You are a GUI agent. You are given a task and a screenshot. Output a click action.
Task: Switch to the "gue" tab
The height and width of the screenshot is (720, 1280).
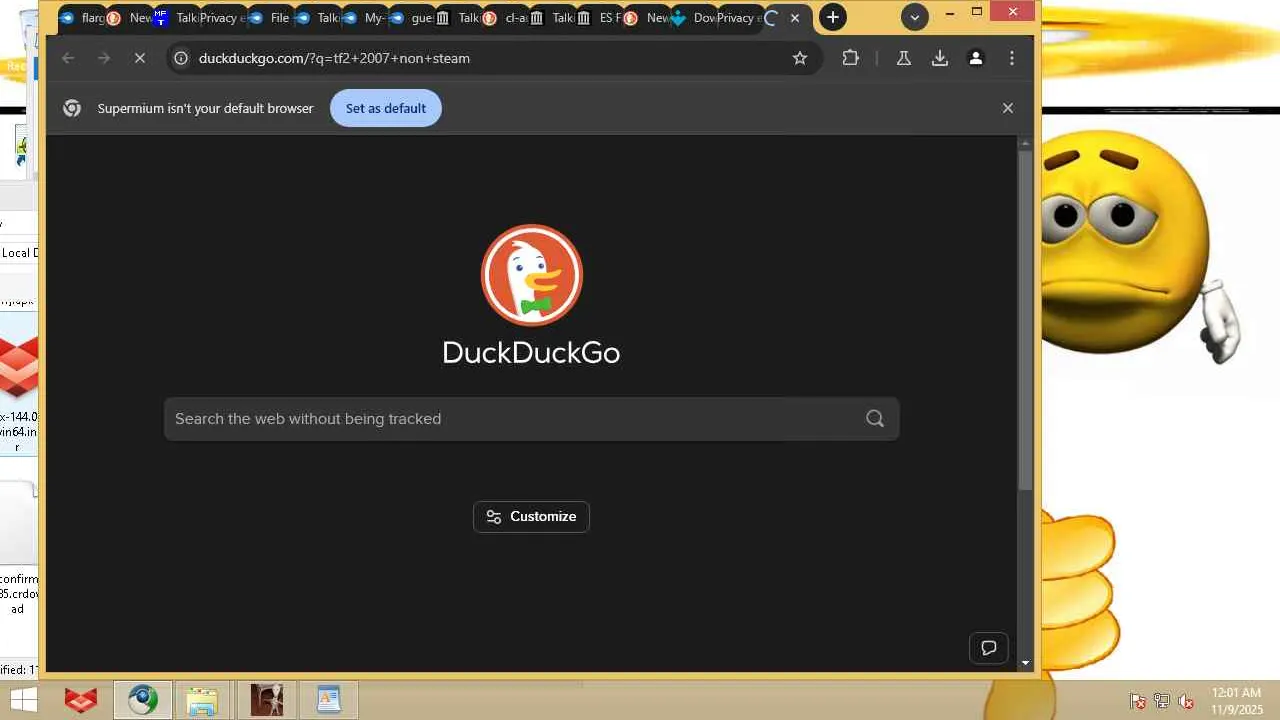coord(412,18)
